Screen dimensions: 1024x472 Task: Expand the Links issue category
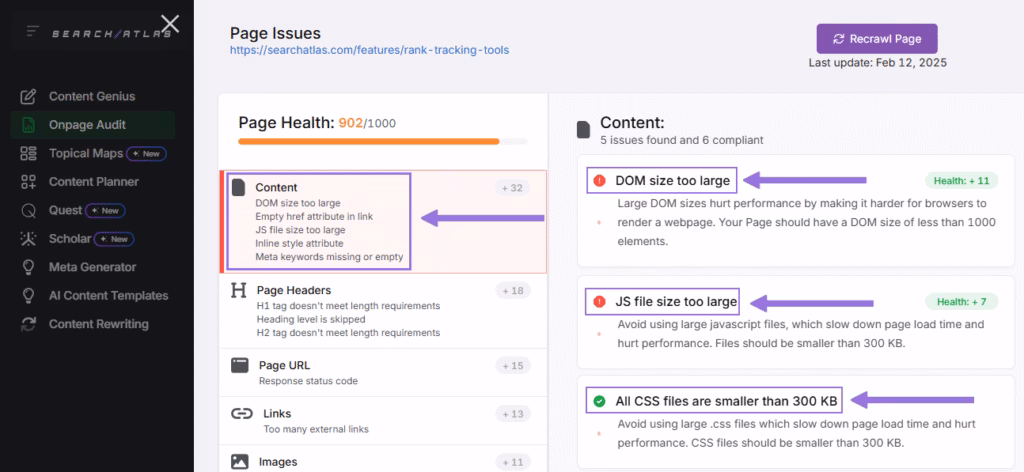coord(277,413)
